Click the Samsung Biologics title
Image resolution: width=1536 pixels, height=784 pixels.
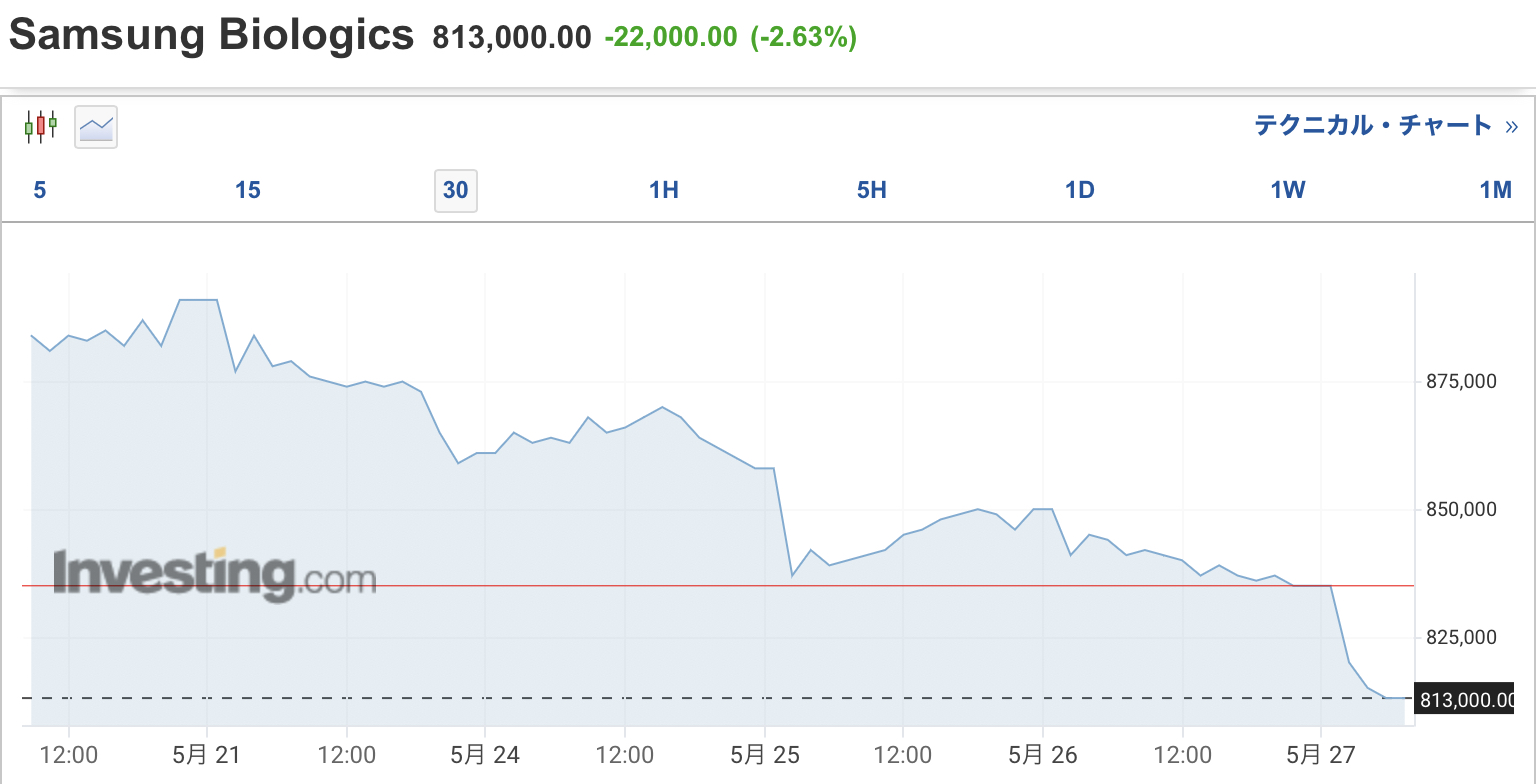(x=211, y=36)
